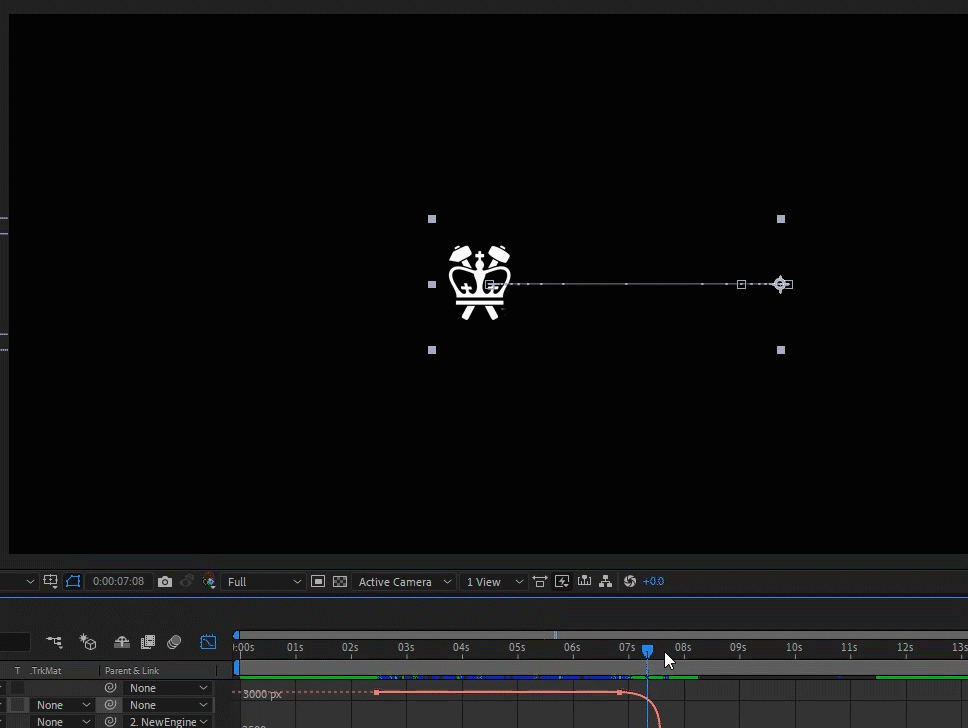This screenshot has width=968, height=728.
Task: Click the crown logo layer in viewer
Action: tap(480, 283)
